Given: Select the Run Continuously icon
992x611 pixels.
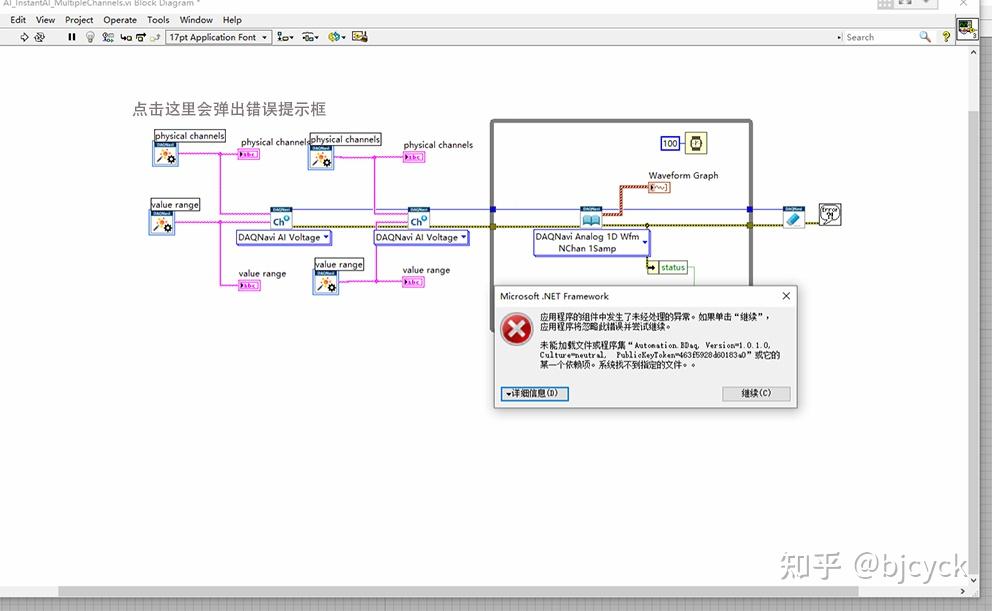Looking at the screenshot, I should (39, 37).
